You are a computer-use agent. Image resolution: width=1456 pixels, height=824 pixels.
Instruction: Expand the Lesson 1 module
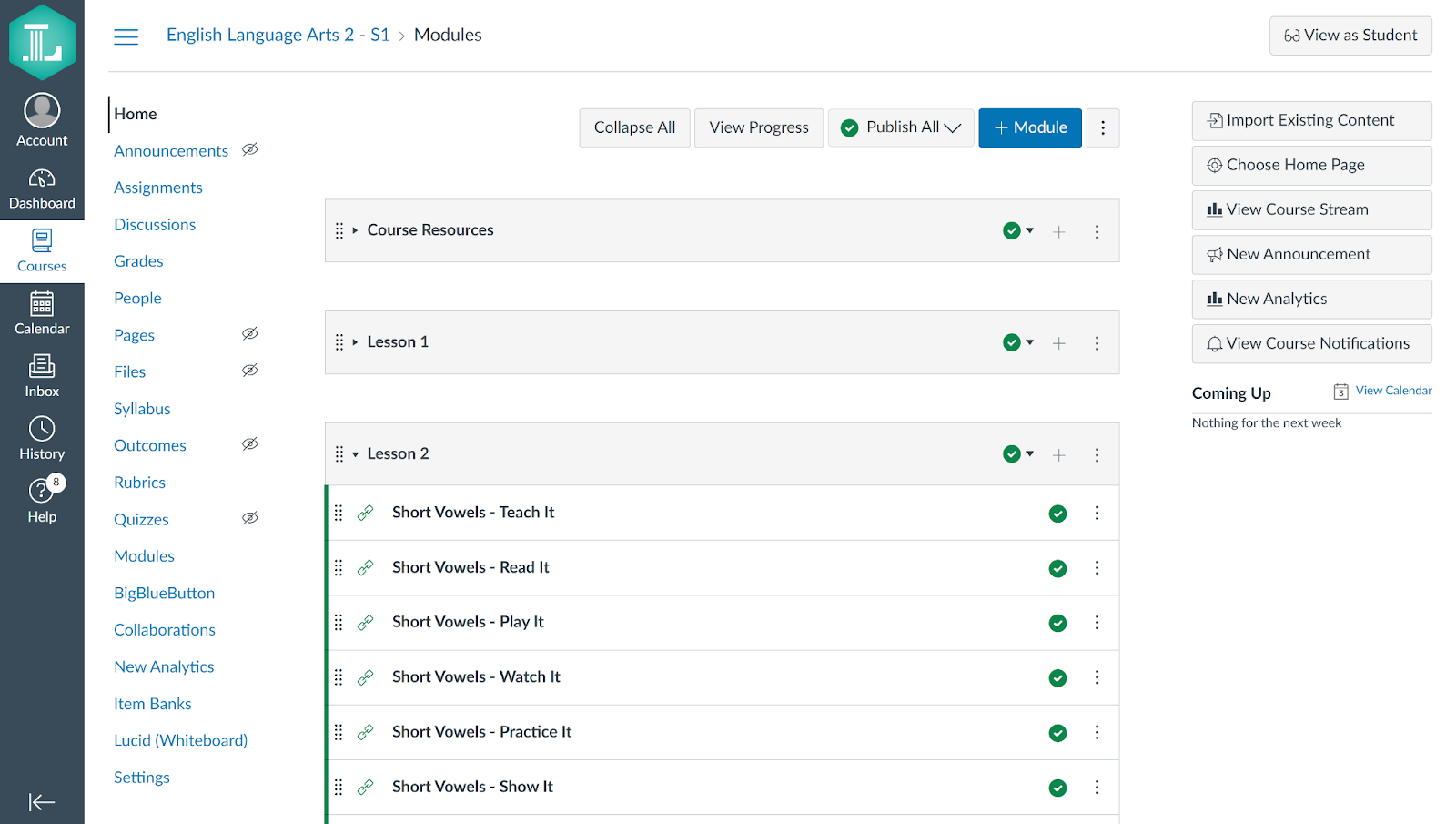355,342
